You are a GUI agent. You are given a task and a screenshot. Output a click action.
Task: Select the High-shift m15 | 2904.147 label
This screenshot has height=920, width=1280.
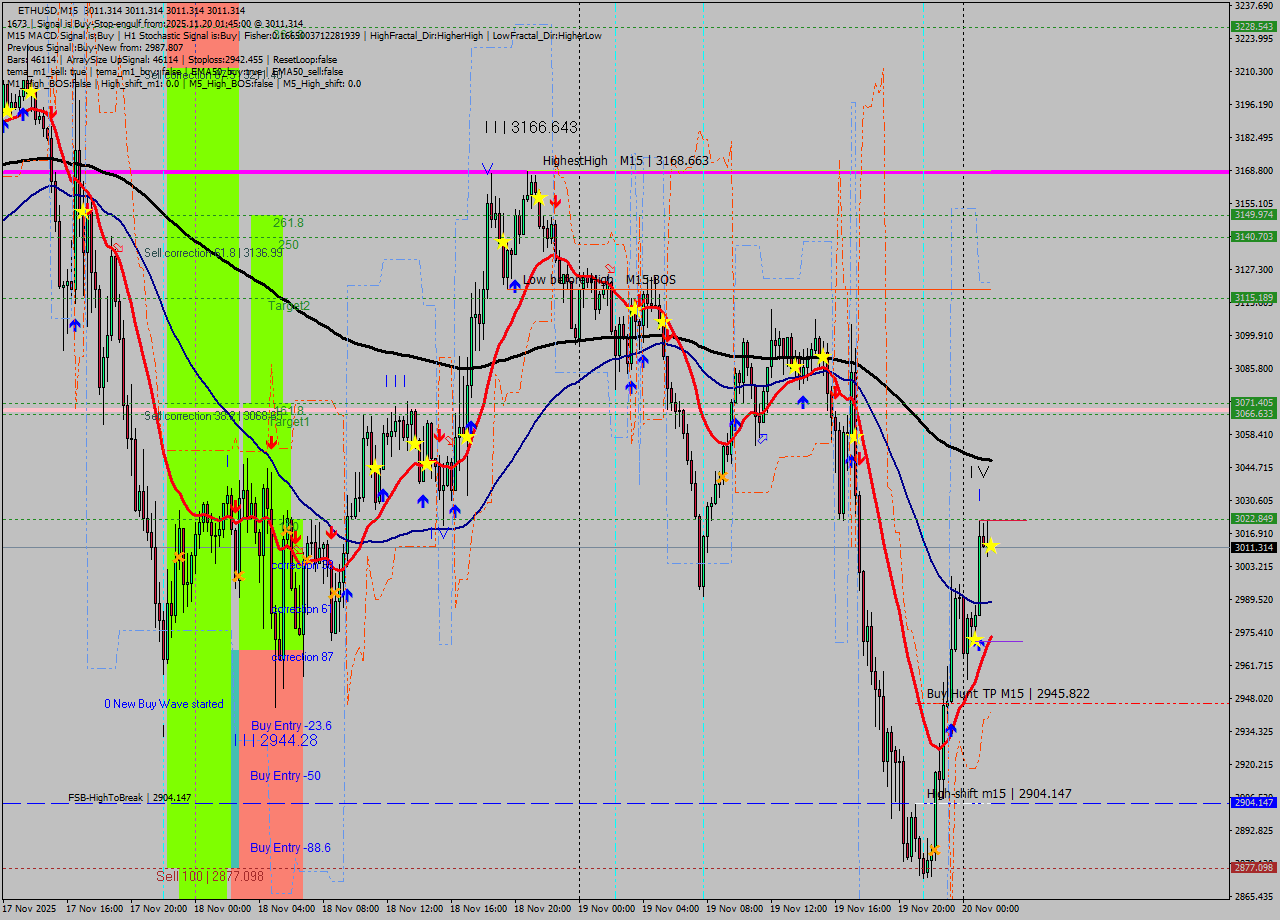pyautogui.click(x=998, y=794)
